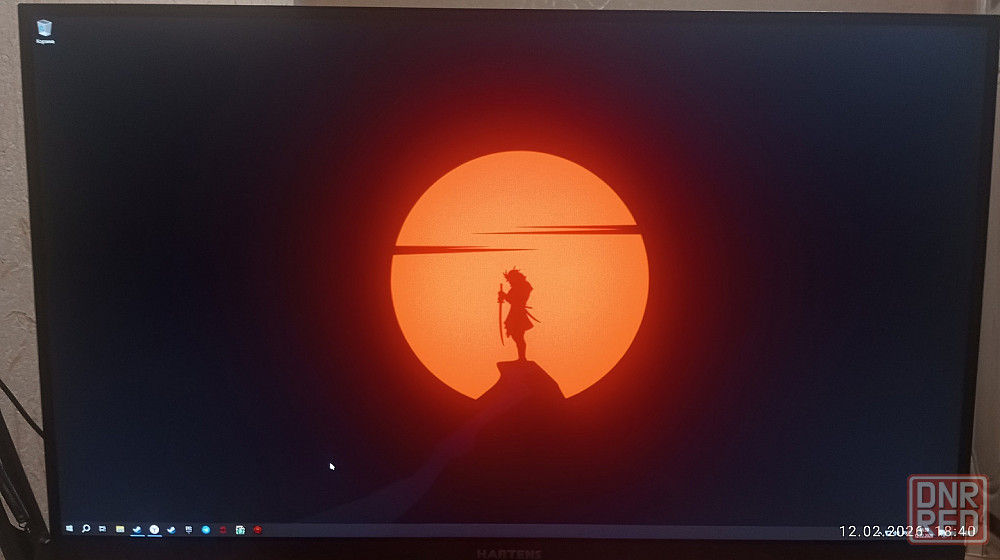Open the monitor-shaped app left of Telegram
The width and height of the screenshot is (1000, 560).
tap(188, 528)
